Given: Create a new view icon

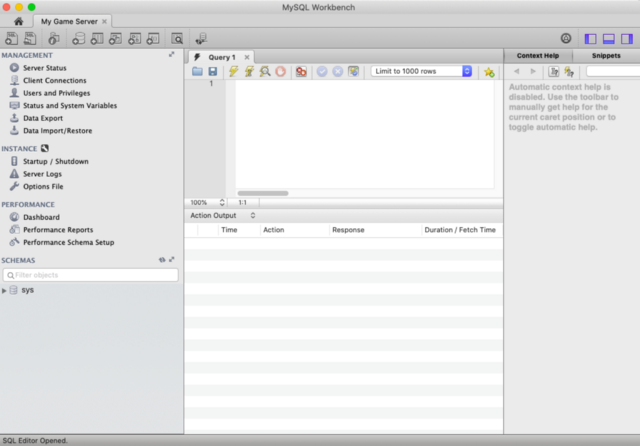Looking at the screenshot, I should click(116, 38).
